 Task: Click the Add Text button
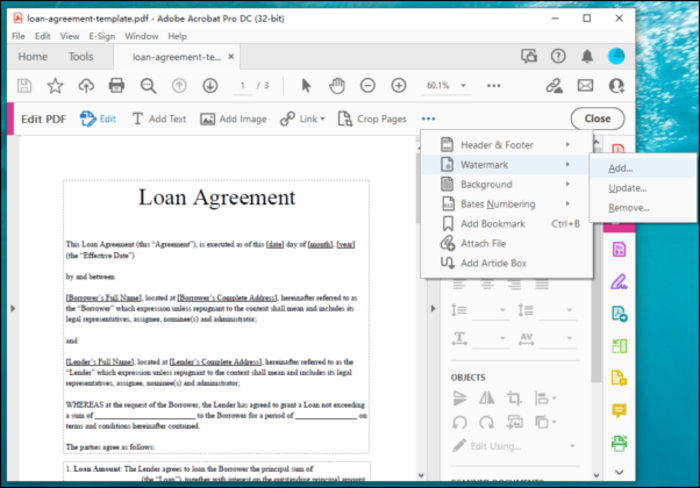click(x=159, y=119)
